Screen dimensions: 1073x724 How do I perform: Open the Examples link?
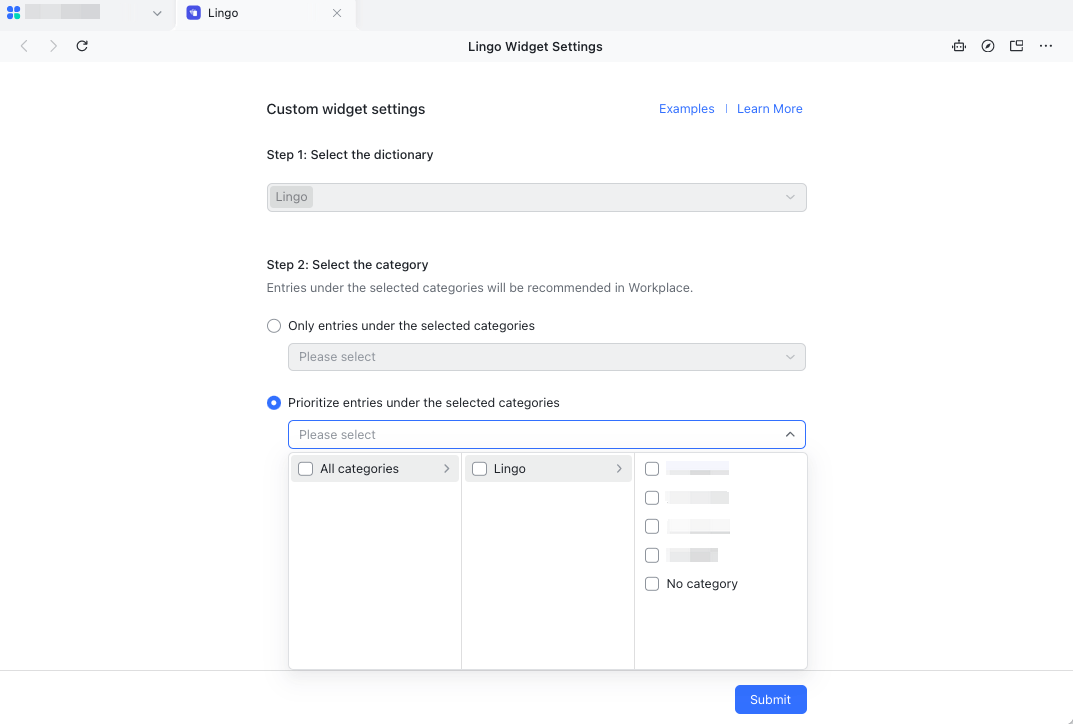tap(686, 108)
